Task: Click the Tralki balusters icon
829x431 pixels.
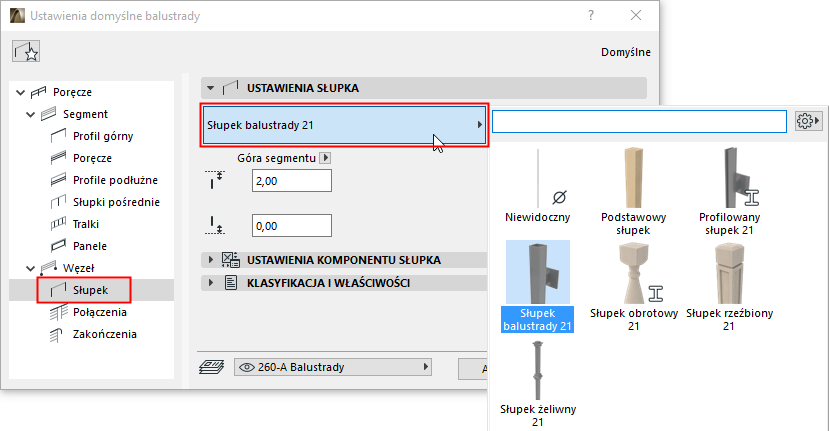Action: point(58,224)
